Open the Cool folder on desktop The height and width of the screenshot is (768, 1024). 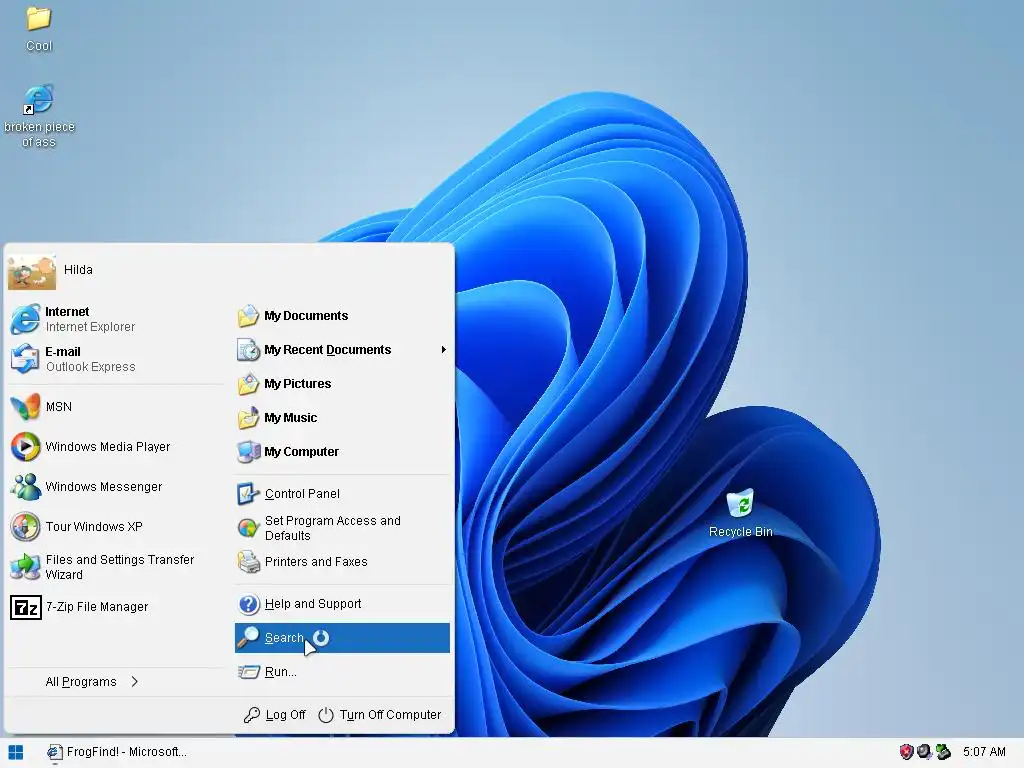pyautogui.click(x=39, y=27)
